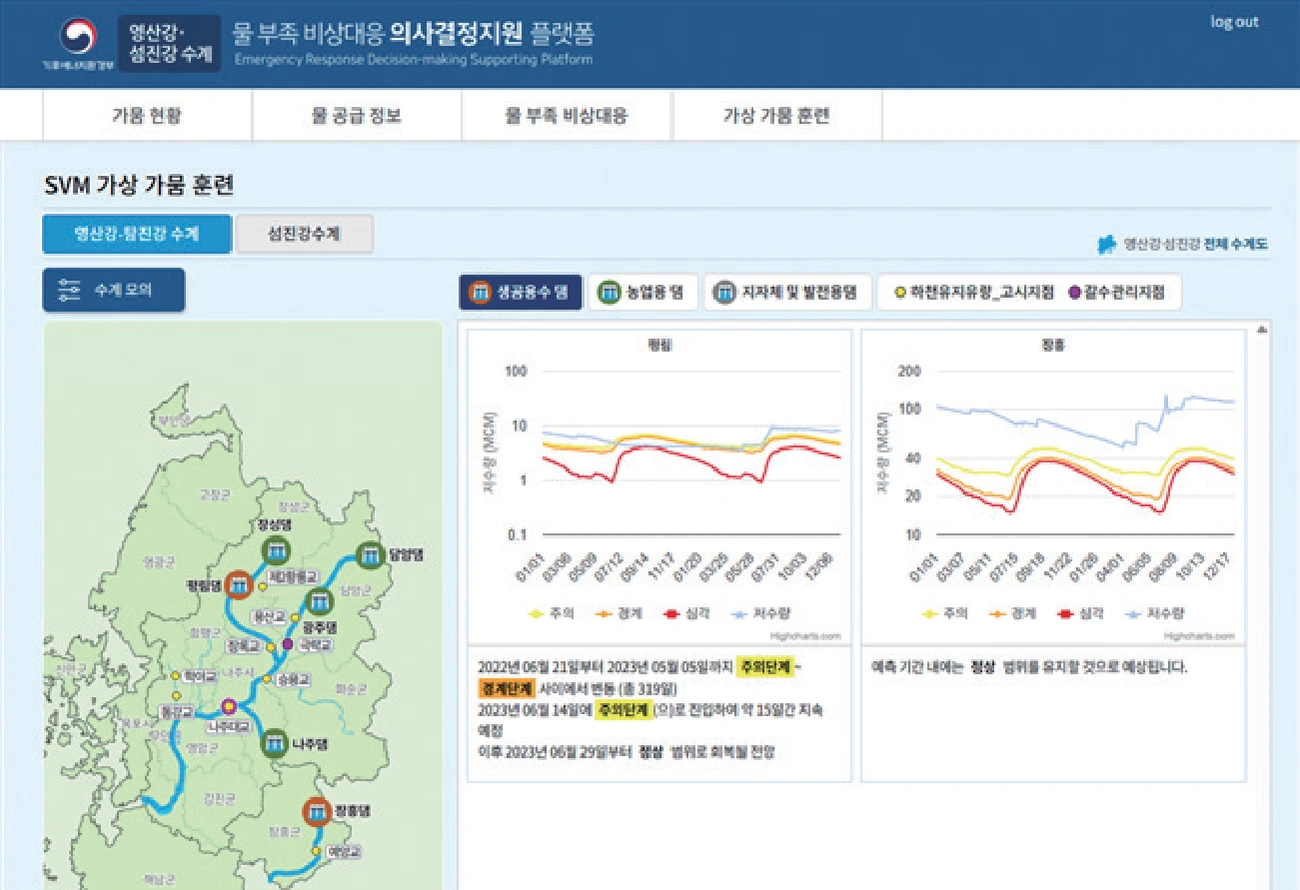The image size is (1300, 890).
Task: Open the 영산강·섬진강 전체 수계도 link
Action: [1183, 244]
